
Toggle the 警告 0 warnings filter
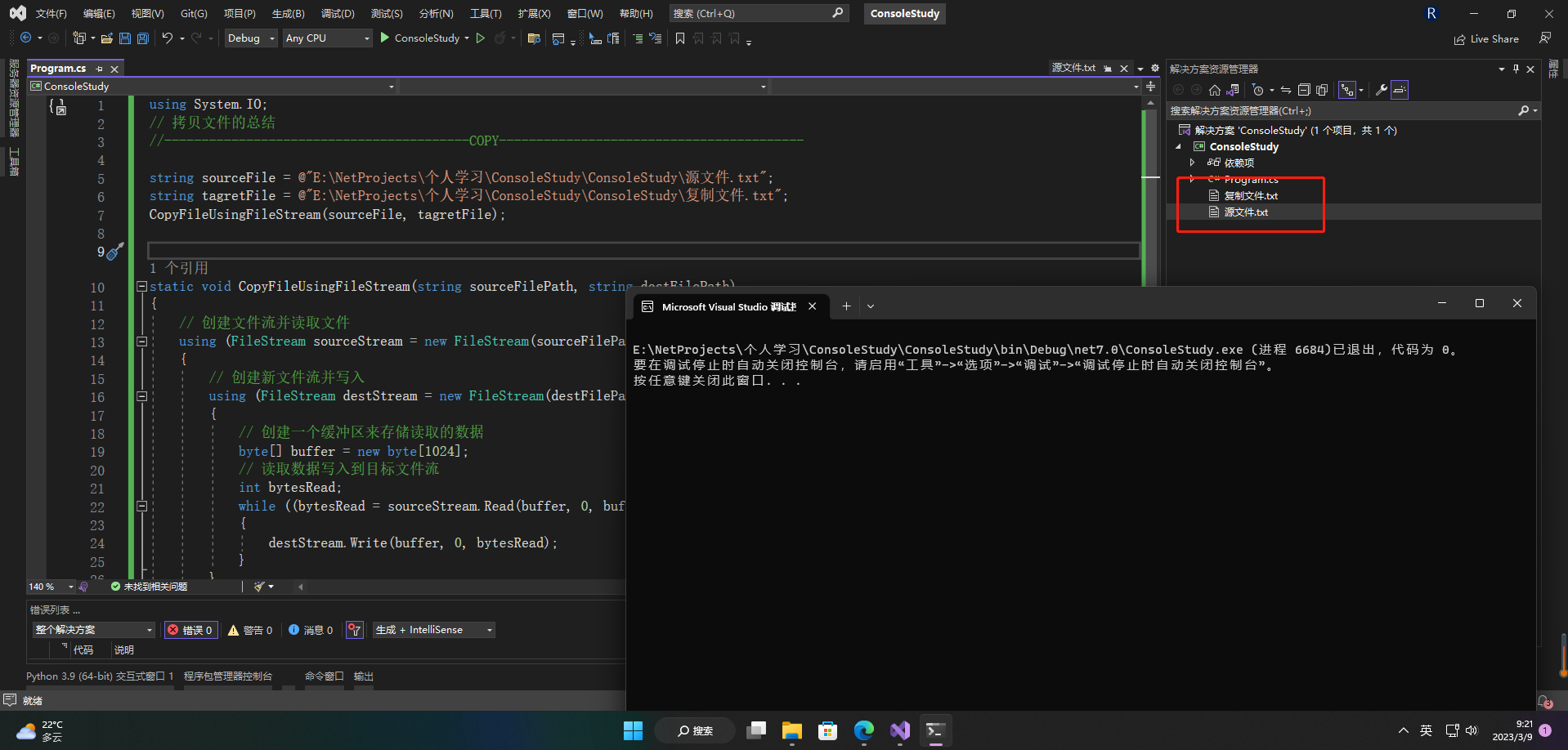click(x=250, y=630)
